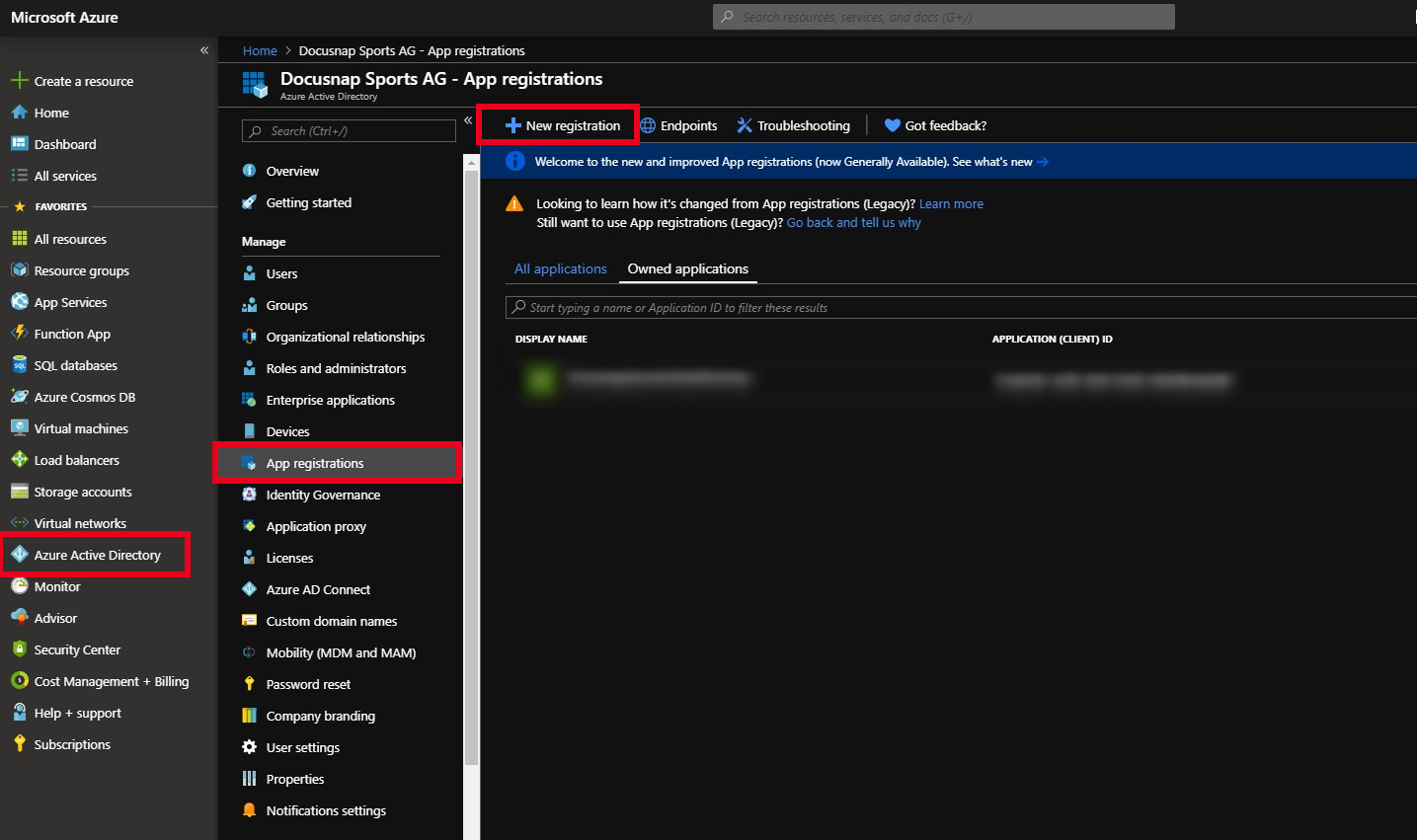
Task: Click the Cost Management + Billing icon
Action: [x=19, y=681]
